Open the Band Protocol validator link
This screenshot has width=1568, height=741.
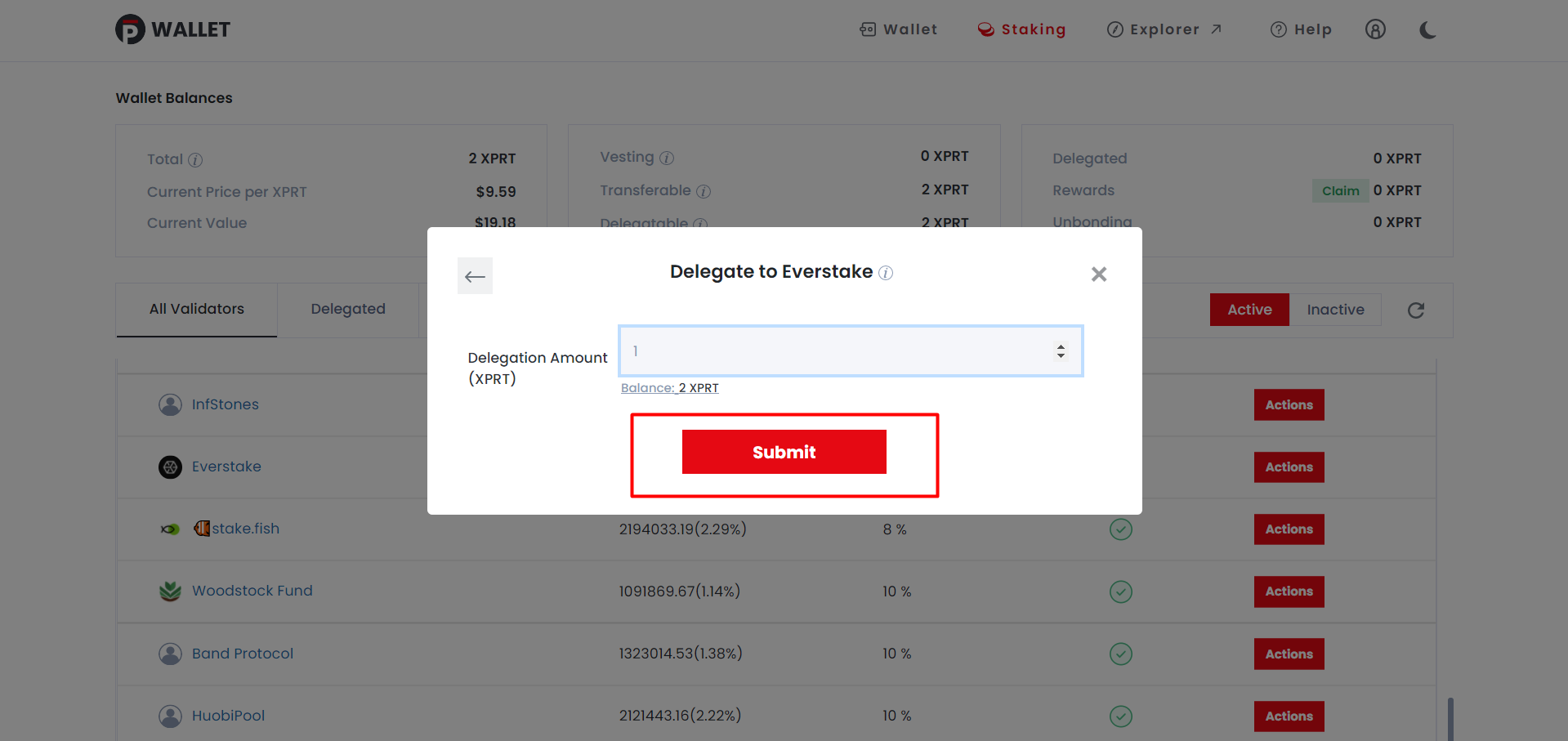click(243, 654)
